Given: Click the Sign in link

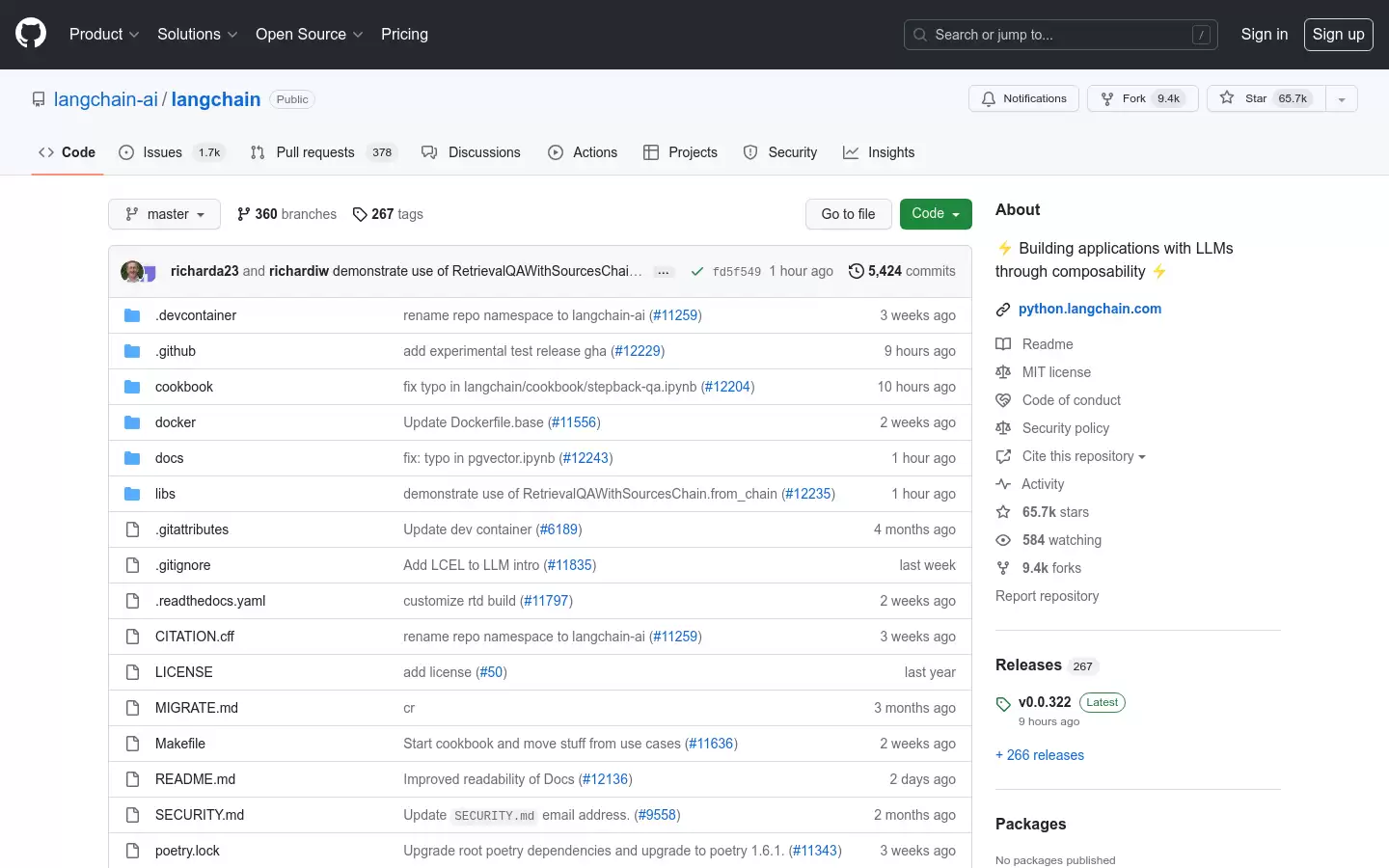Looking at the screenshot, I should click(1265, 34).
